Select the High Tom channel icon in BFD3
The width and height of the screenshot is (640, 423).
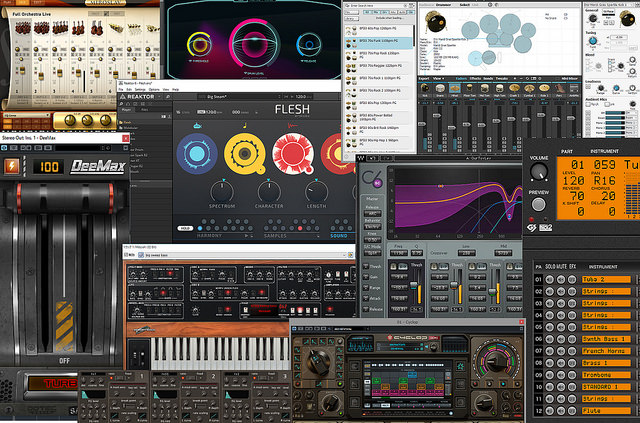tap(499, 87)
